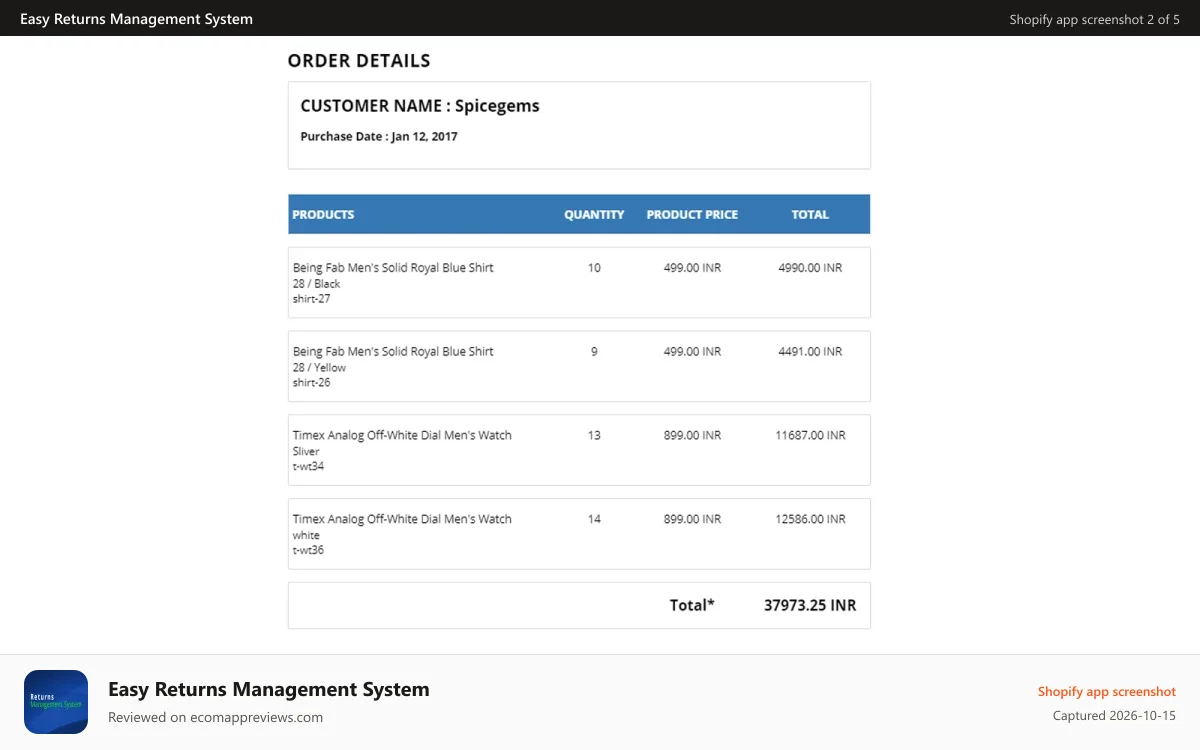The height and width of the screenshot is (750, 1200).
Task: Click the shirt-26 SKU
Action: pos(311,383)
